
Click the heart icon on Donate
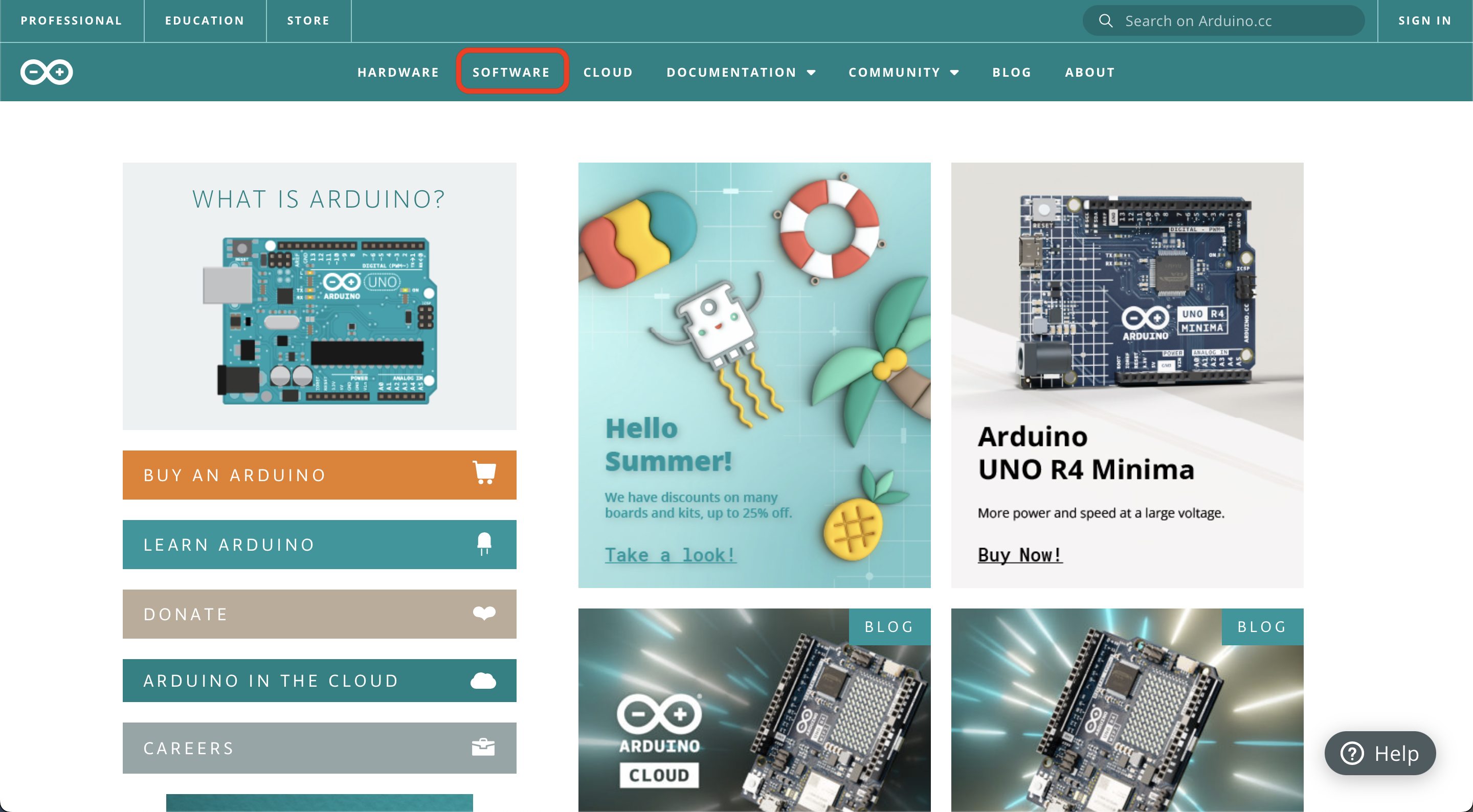pyautogui.click(x=484, y=614)
